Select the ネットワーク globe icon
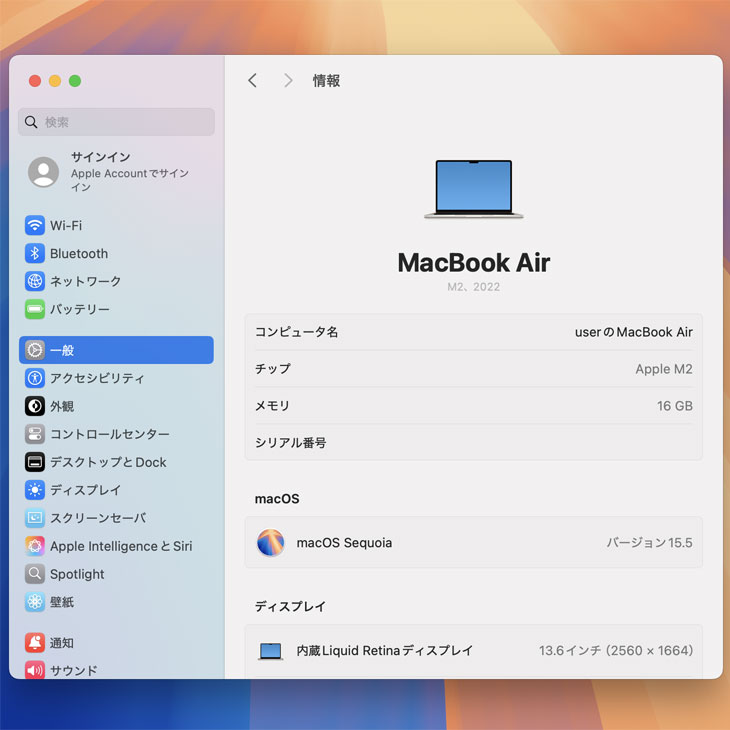This screenshot has height=730, width=730. pyautogui.click(x=35, y=281)
